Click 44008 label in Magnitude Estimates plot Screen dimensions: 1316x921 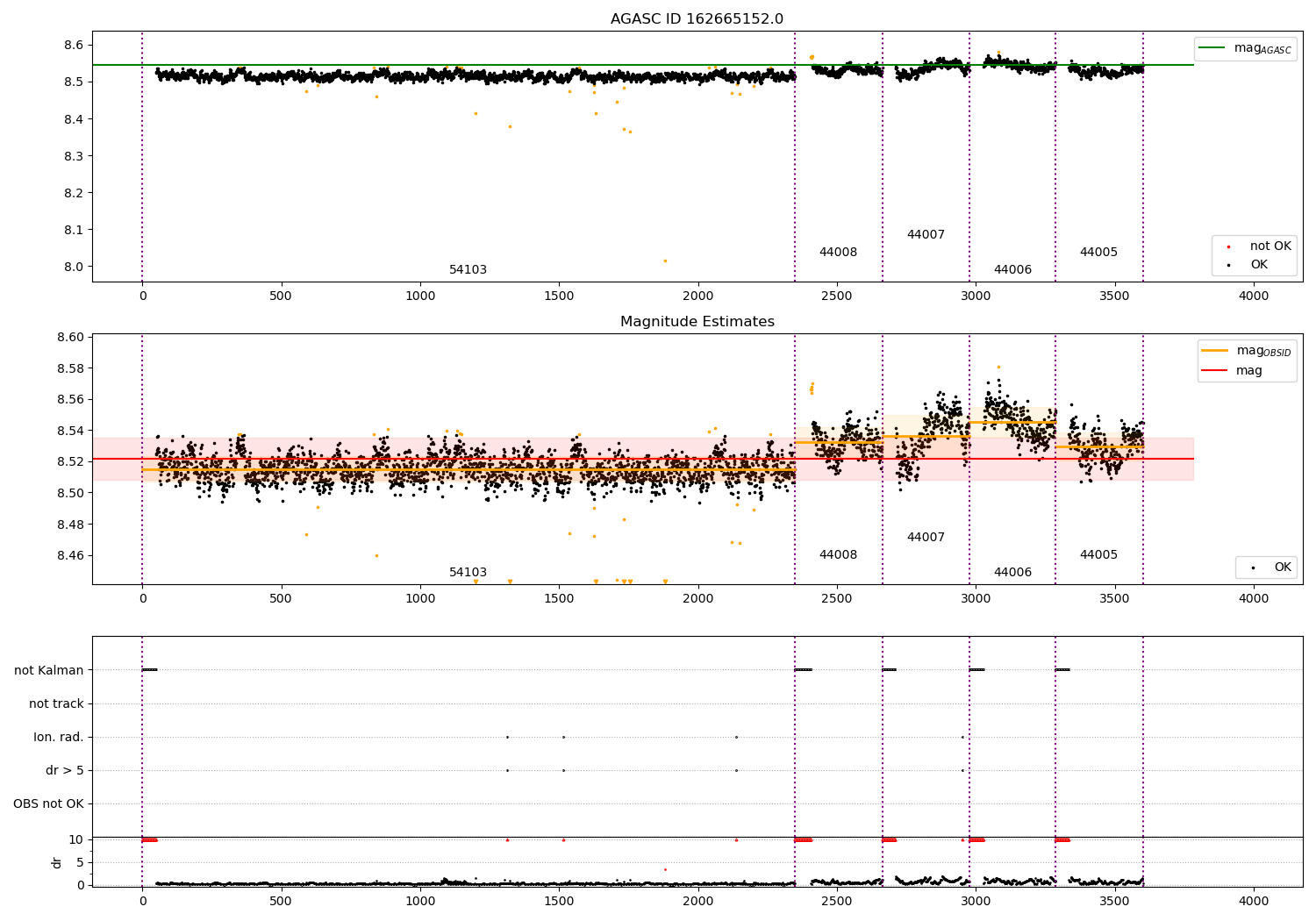[838, 555]
